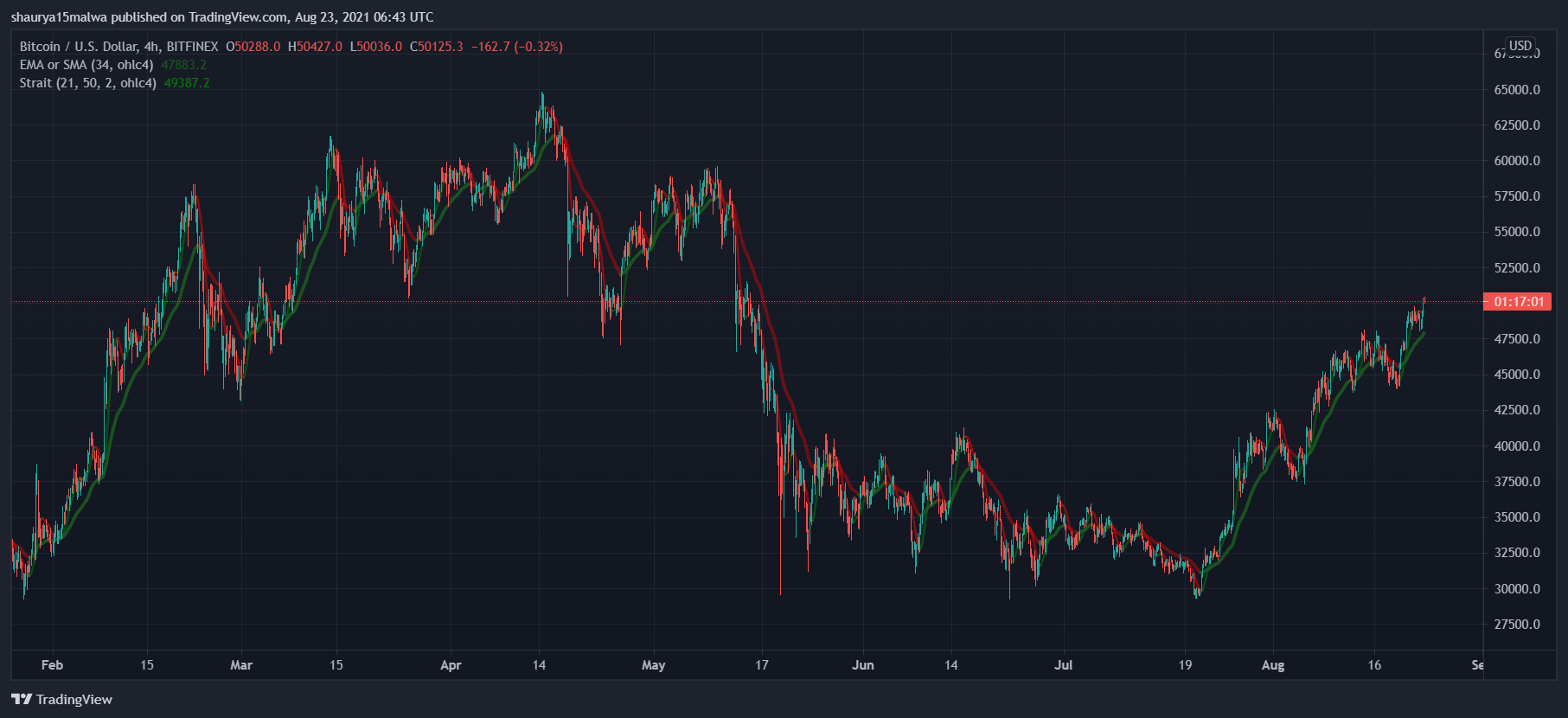Click the 27500.0 price axis label
This screenshot has width=1568, height=718.
[x=1517, y=625]
